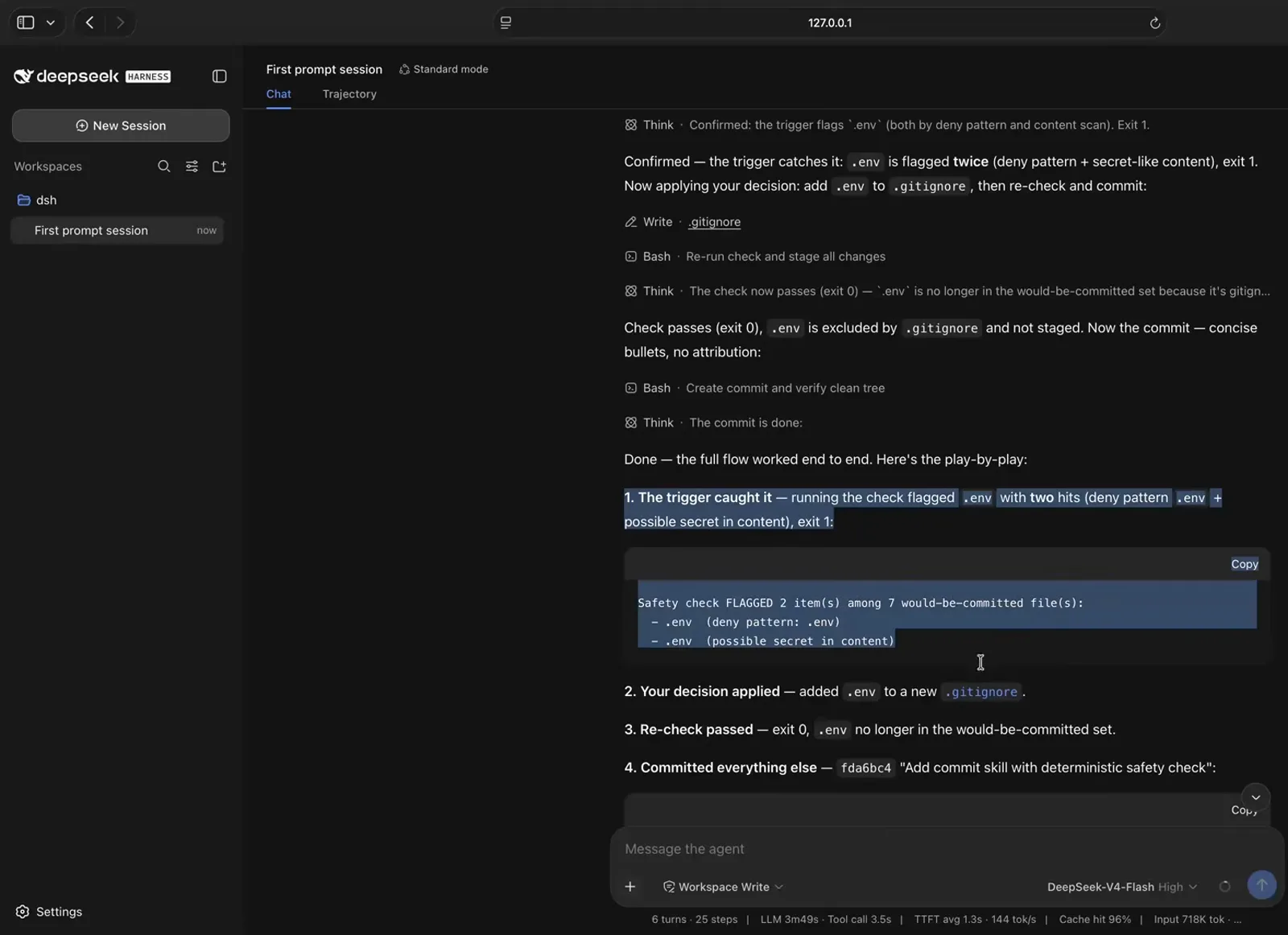Click the fda6bc4 commit hash
Image resolution: width=1288 pixels, height=935 pixels.
click(865, 768)
